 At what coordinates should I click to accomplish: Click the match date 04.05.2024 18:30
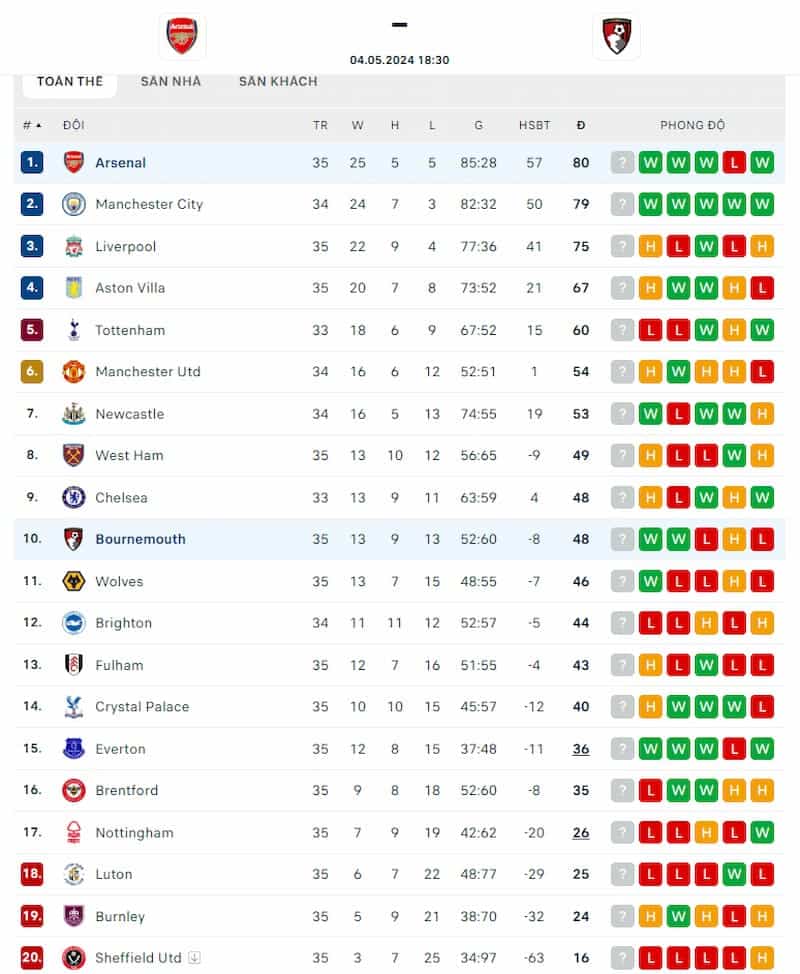point(399,59)
